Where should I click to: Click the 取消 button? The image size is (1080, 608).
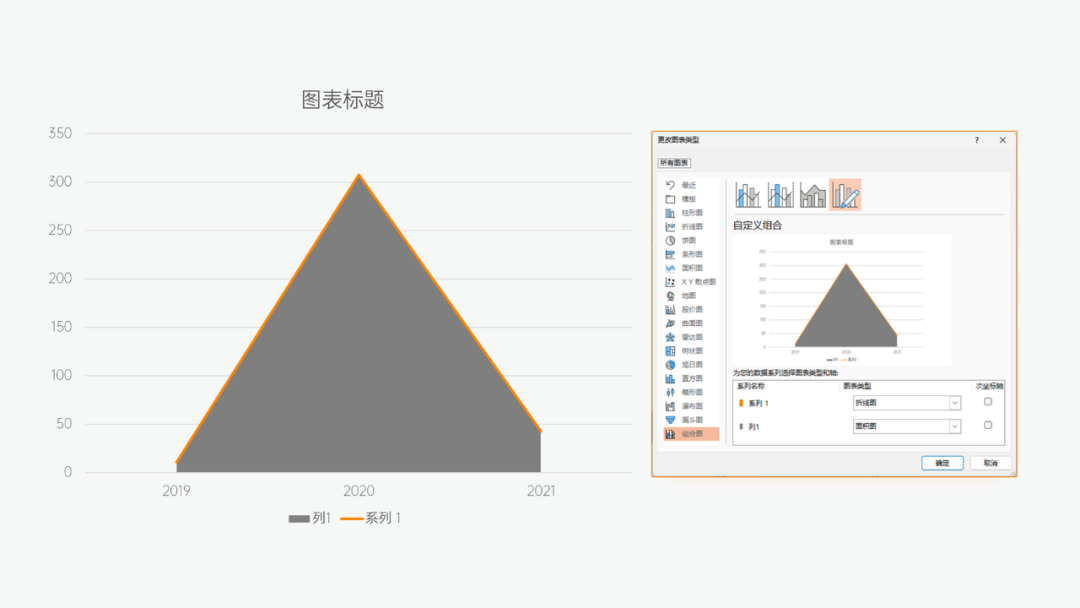[x=990, y=463]
